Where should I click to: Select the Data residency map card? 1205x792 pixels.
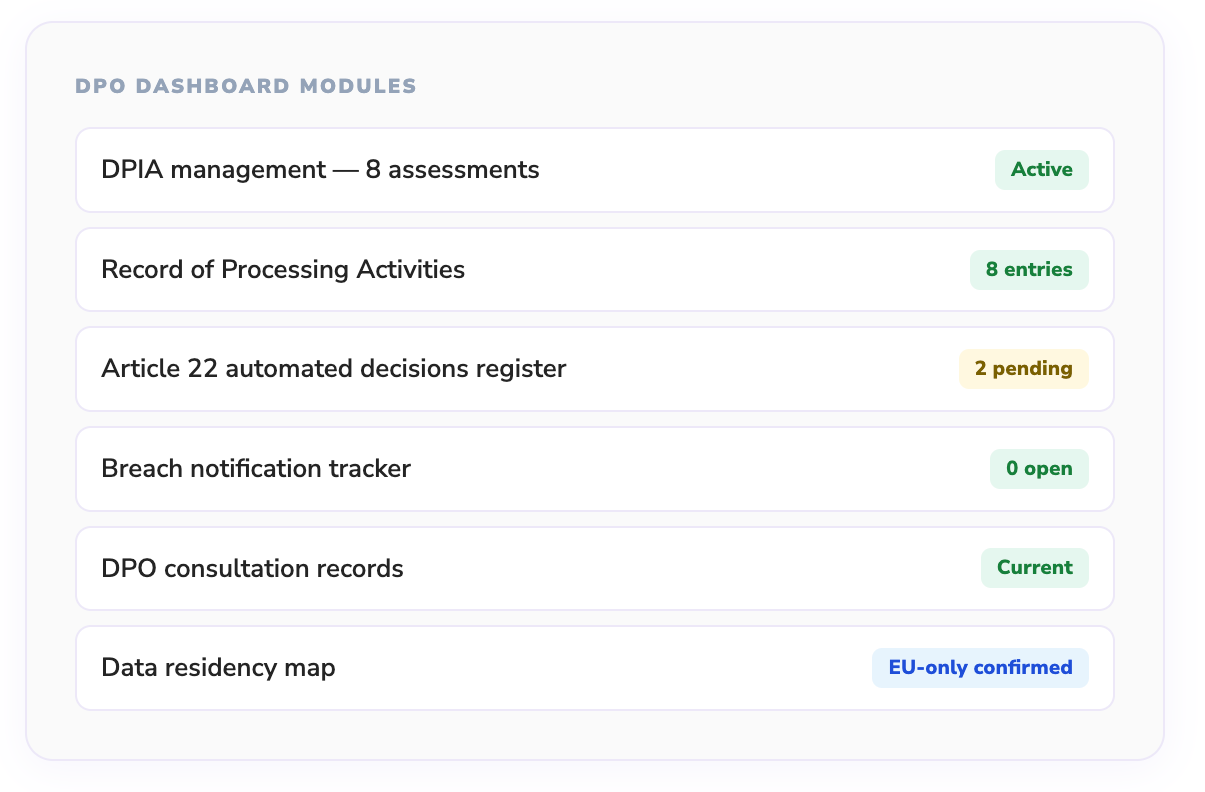click(x=594, y=667)
